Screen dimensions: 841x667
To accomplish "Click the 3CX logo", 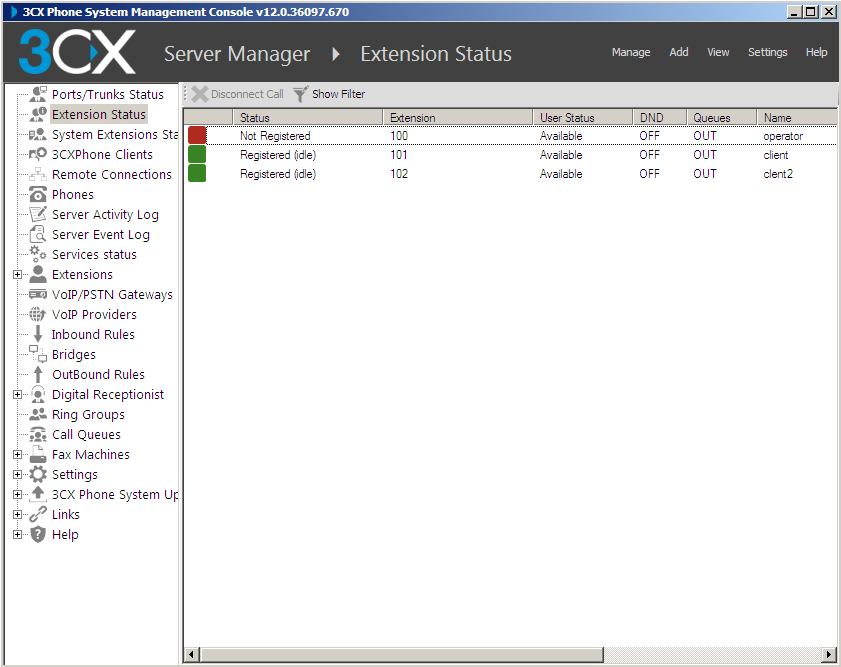I will pos(77,51).
